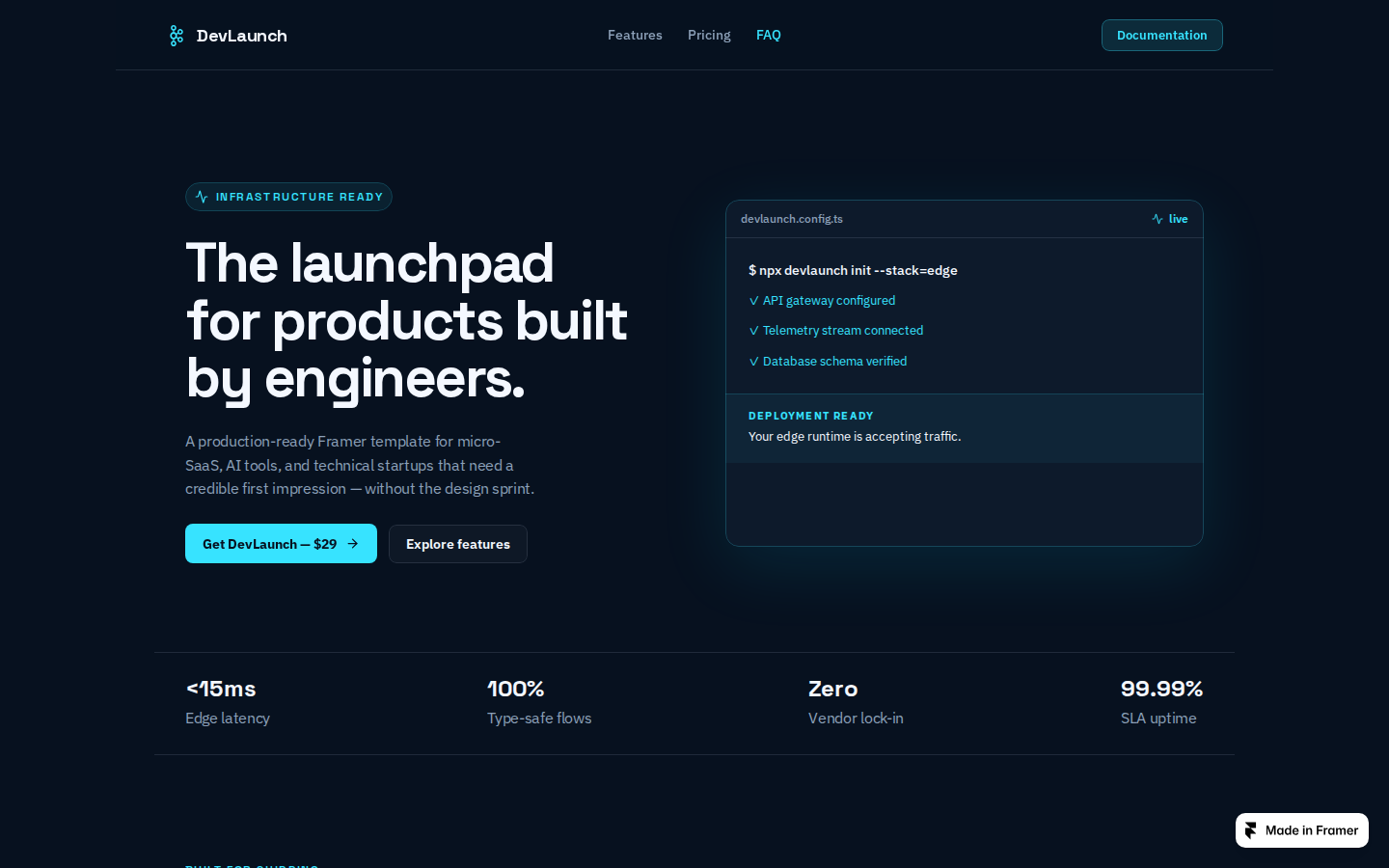Click the Made in Framer badge
Screen dimensions: 1389x868
coord(1302,830)
